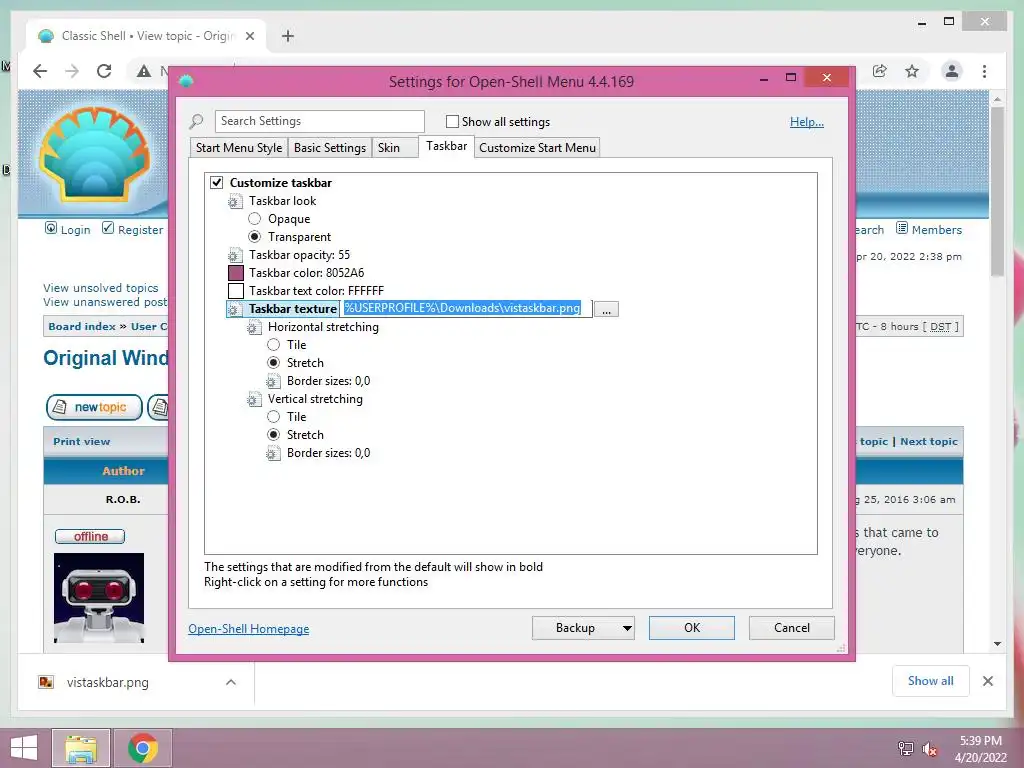Click the muted volume tray icon
Image resolution: width=1024 pixels, height=768 pixels.
coord(930,749)
